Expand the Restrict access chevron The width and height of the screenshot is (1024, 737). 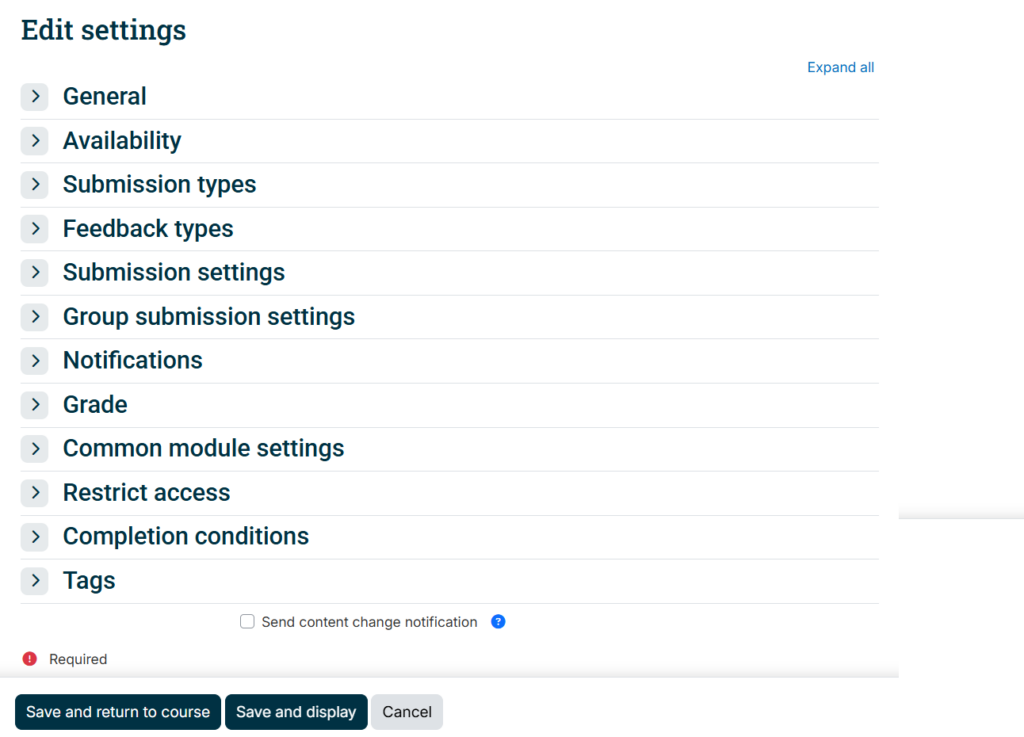point(35,493)
